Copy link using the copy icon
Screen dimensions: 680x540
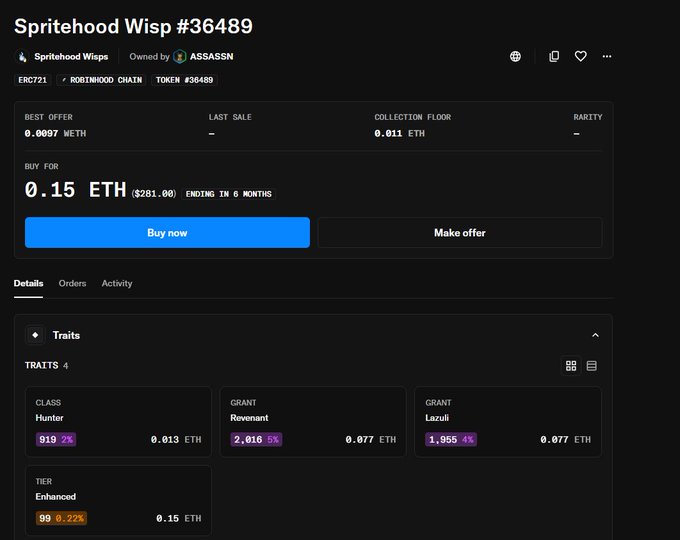coord(554,56)
